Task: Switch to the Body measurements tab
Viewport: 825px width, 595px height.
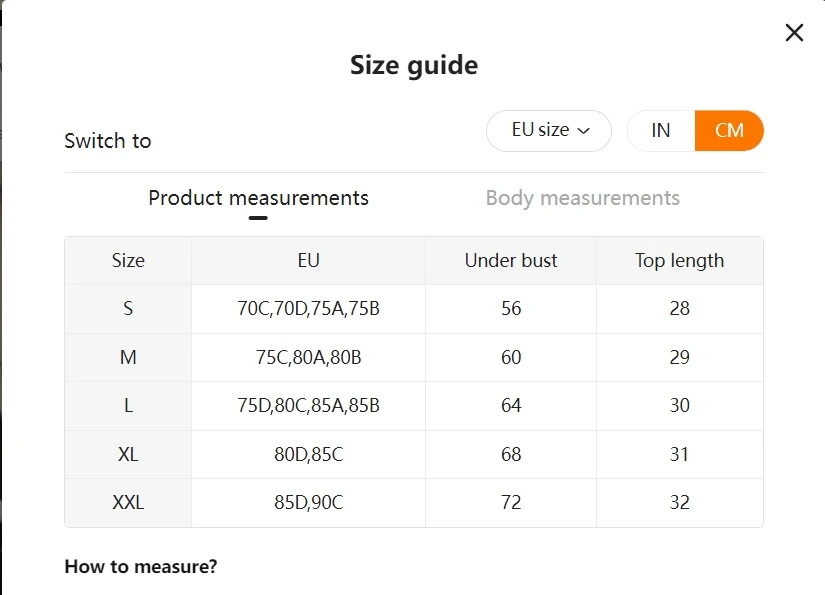Action: (x=583, y=197)
